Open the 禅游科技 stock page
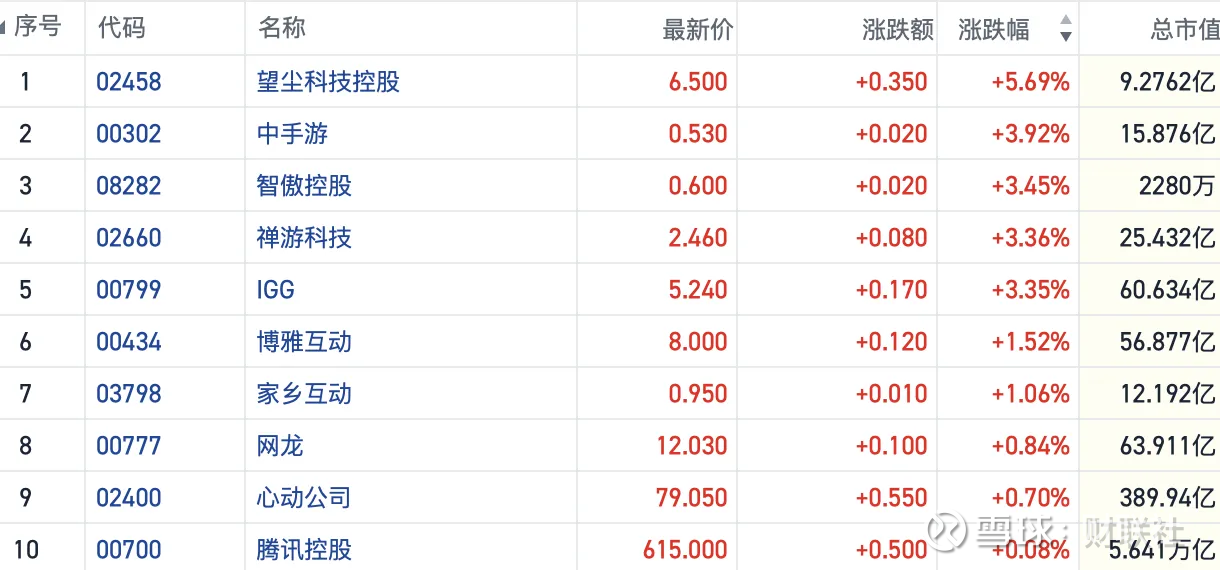 click(x=304, y=237)
